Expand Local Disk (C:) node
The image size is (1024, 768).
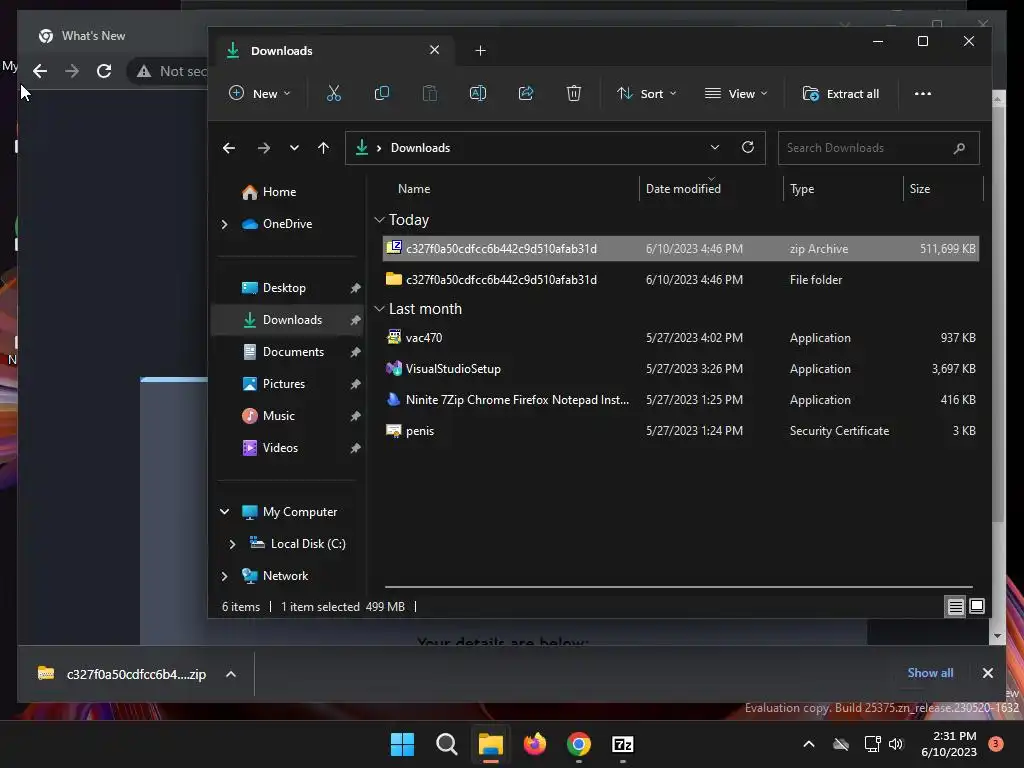(x=232, y=544)
